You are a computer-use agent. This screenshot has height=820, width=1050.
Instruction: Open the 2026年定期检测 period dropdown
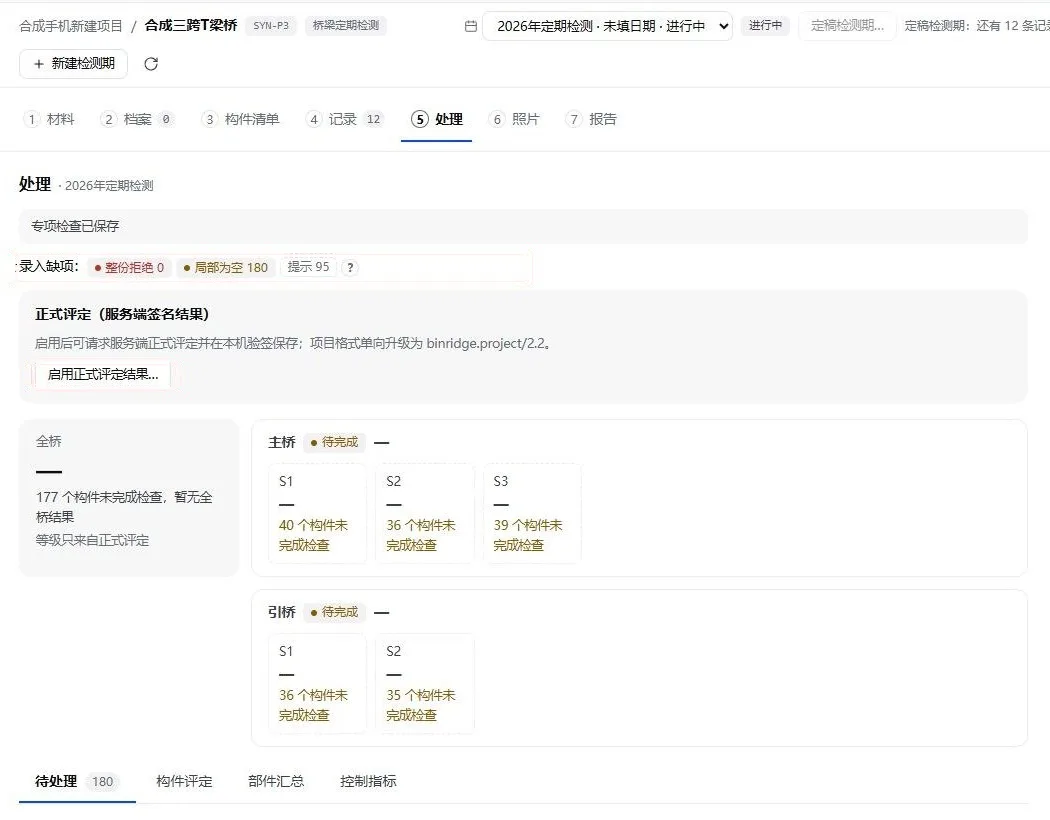(607, 26)
